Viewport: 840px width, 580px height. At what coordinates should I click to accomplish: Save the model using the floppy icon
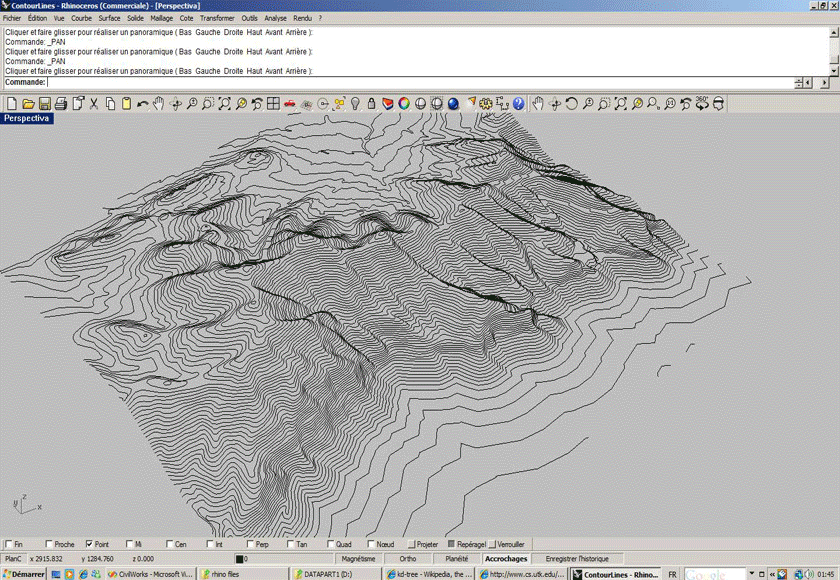(x=45, y=103)
